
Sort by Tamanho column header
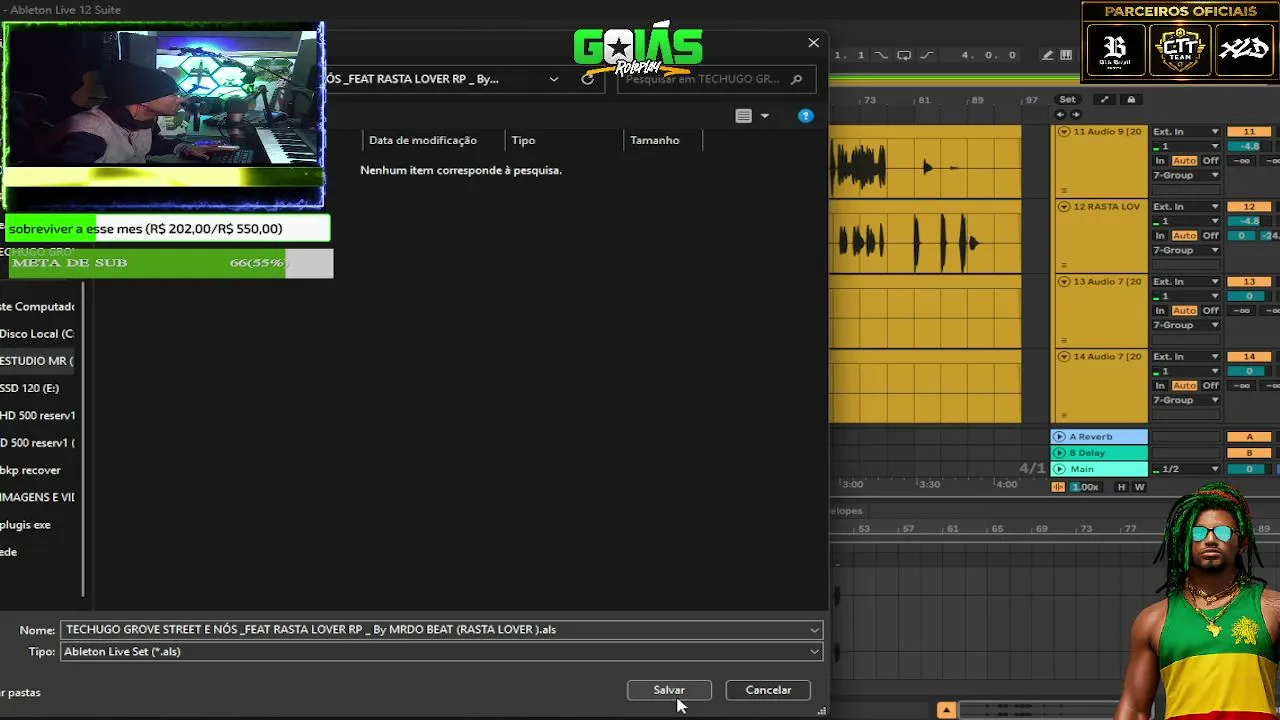point(655,140)
